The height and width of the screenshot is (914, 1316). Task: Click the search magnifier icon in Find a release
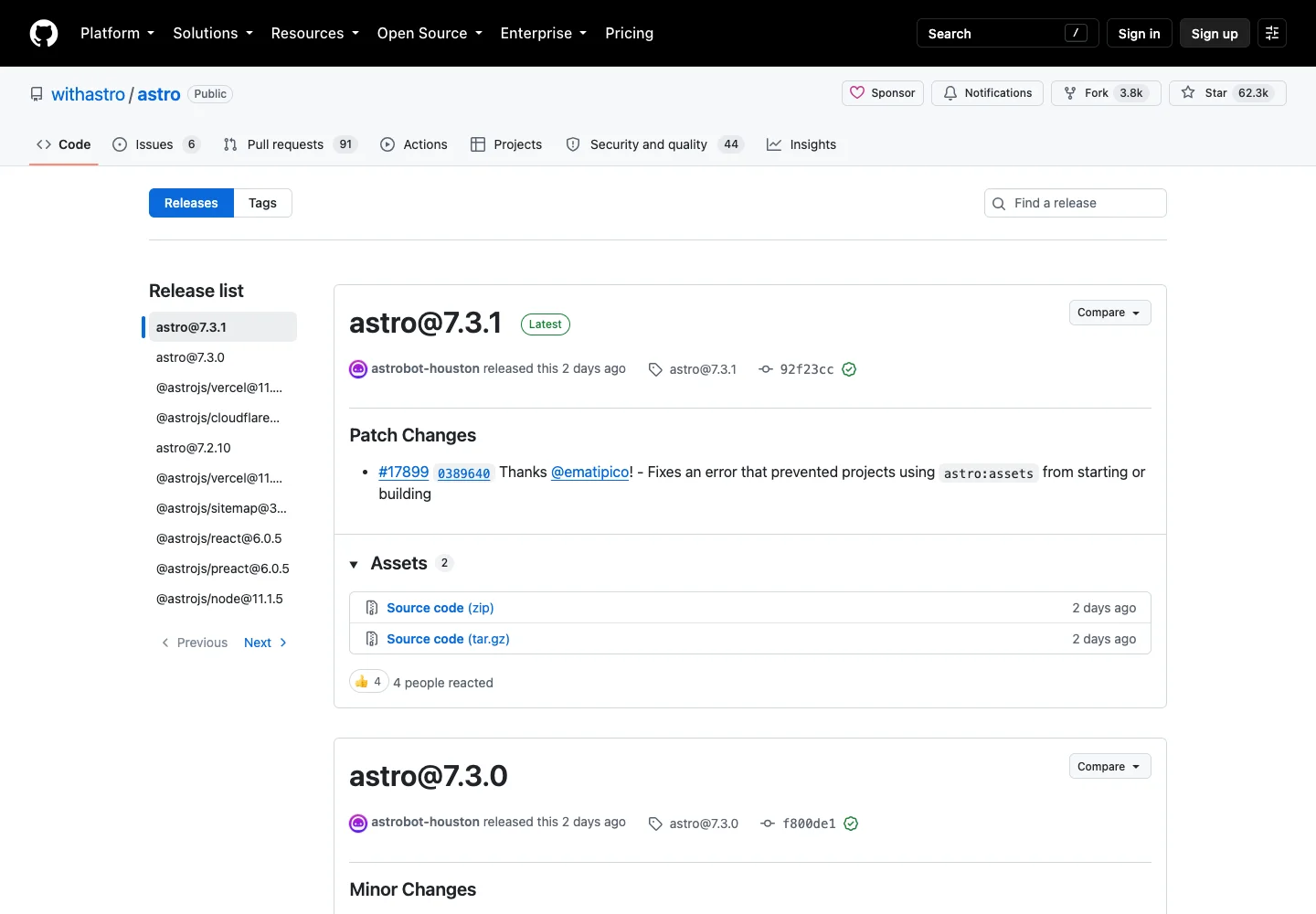coord(999,204)
